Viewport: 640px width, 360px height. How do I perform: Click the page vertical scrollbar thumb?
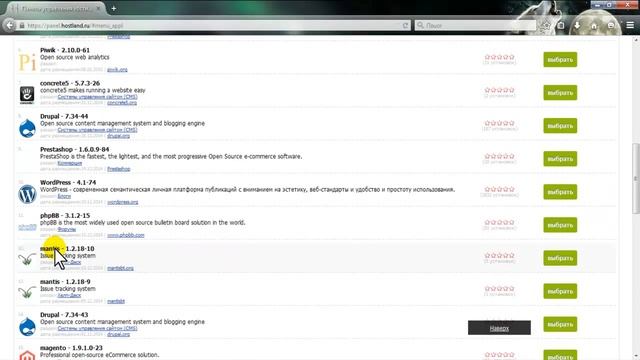636,178
